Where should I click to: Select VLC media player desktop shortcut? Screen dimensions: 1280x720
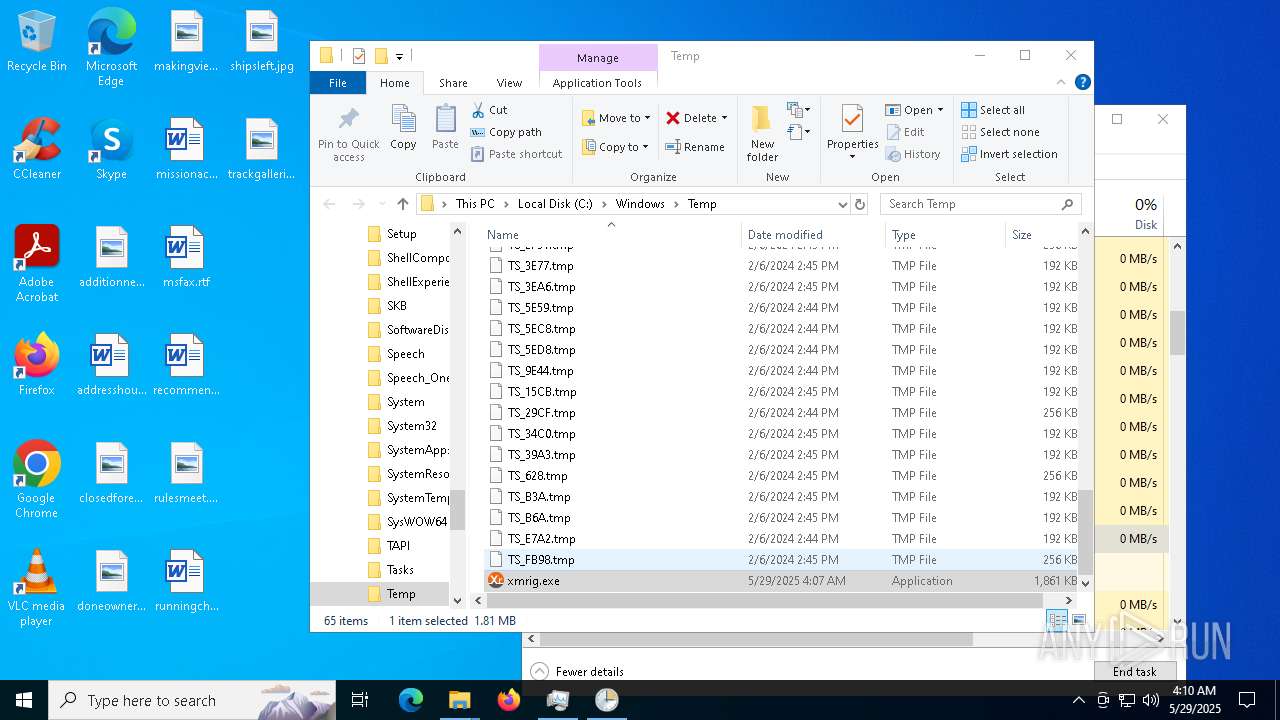click(37, 588)
